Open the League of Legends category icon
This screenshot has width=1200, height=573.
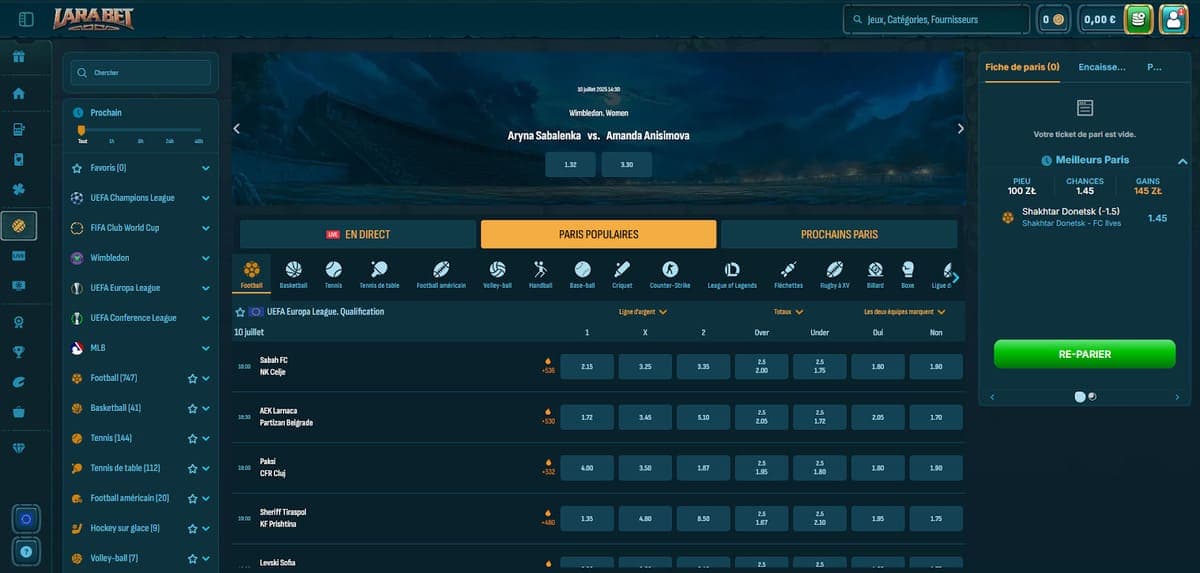(x=732, y=270)
